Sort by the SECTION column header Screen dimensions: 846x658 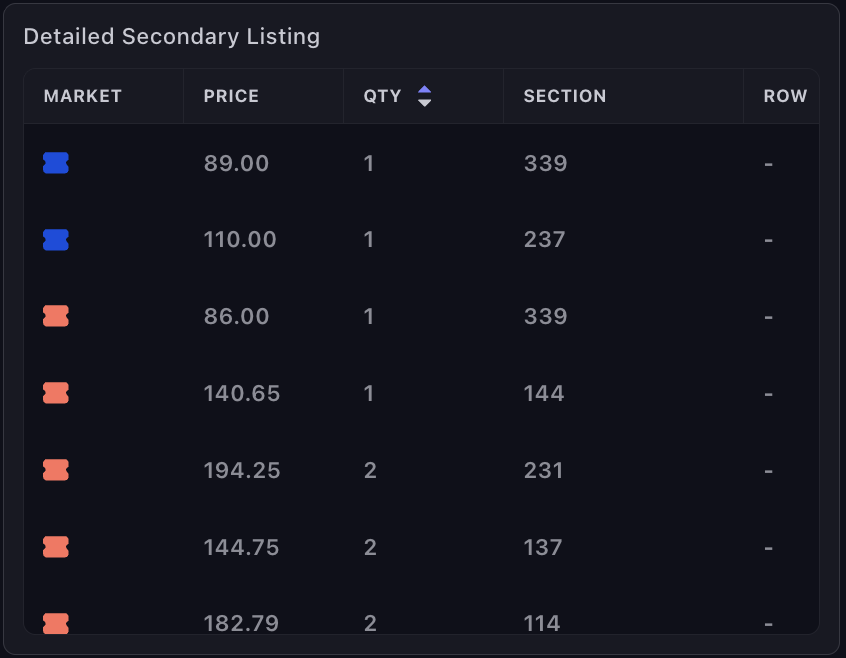click(x=565, y=96)
